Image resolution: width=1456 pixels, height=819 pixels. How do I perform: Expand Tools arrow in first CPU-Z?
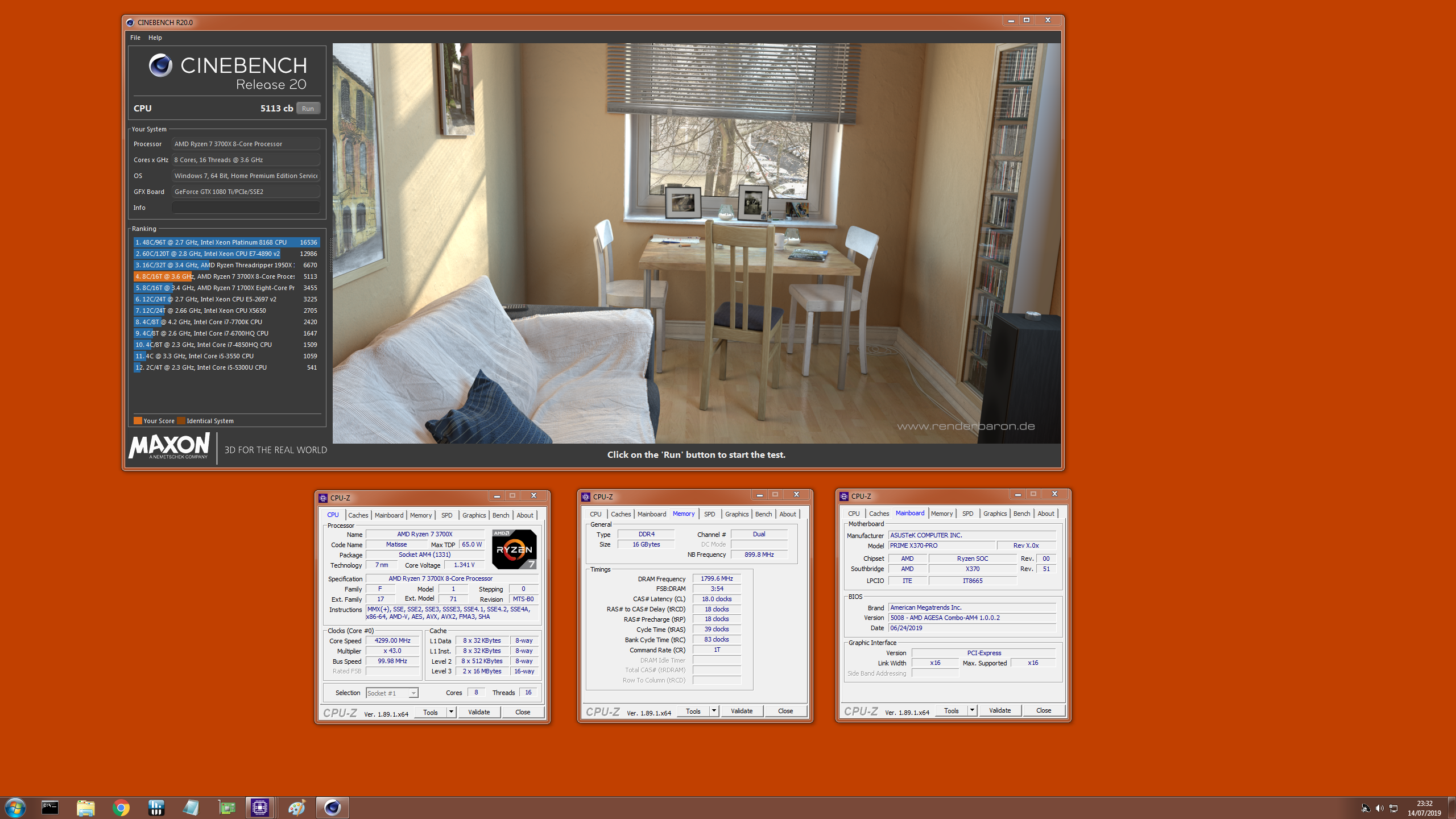pos(451,712)
